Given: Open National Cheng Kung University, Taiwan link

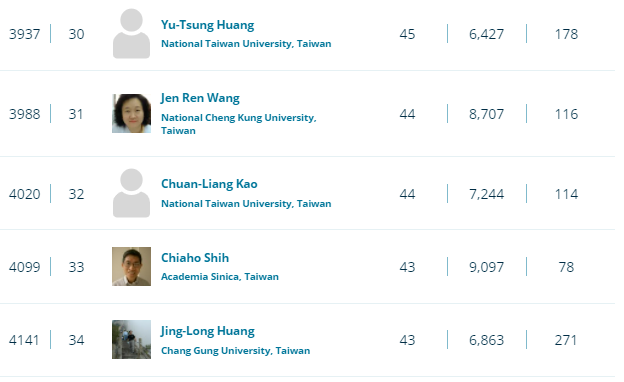Looking at the screenshot, I should pos(238,124).
